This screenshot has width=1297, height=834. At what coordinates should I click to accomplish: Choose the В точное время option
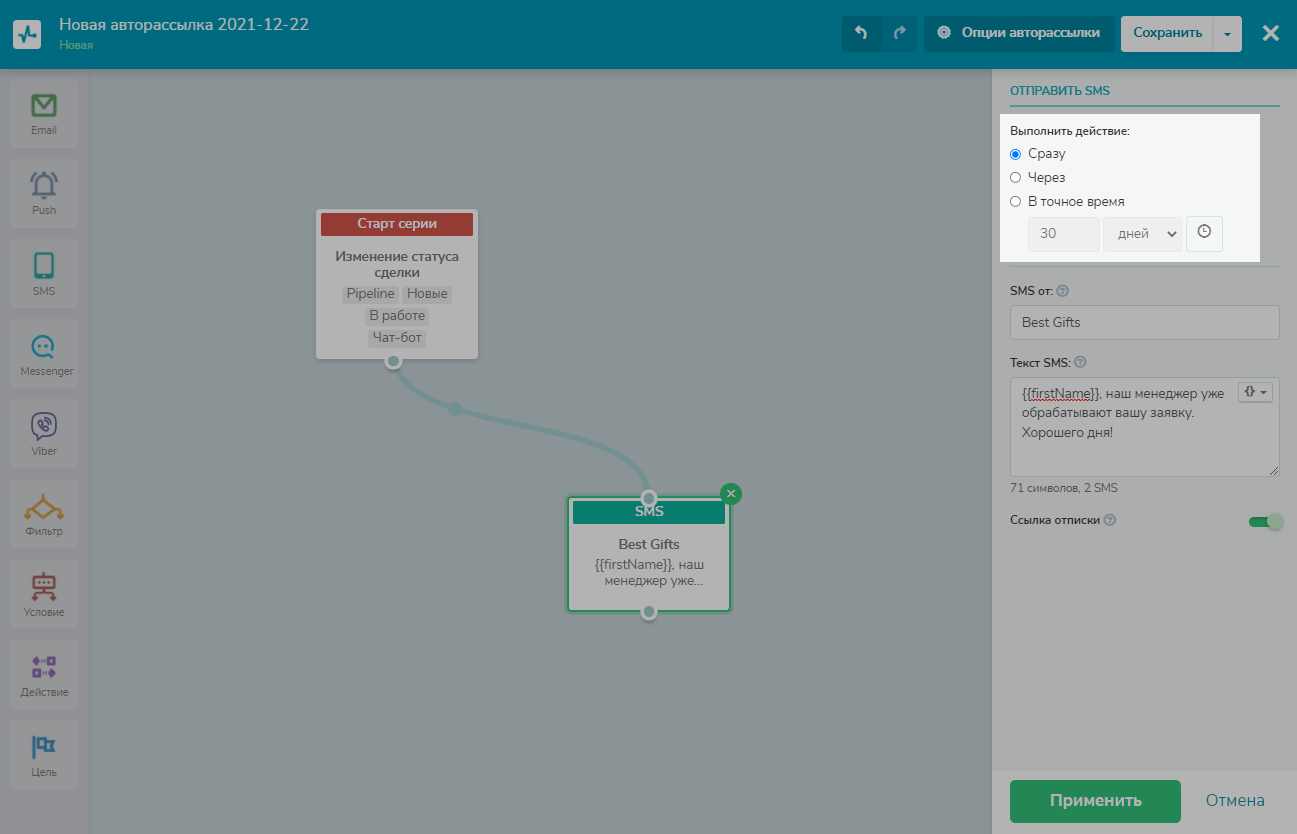(x=1016, y=201)
